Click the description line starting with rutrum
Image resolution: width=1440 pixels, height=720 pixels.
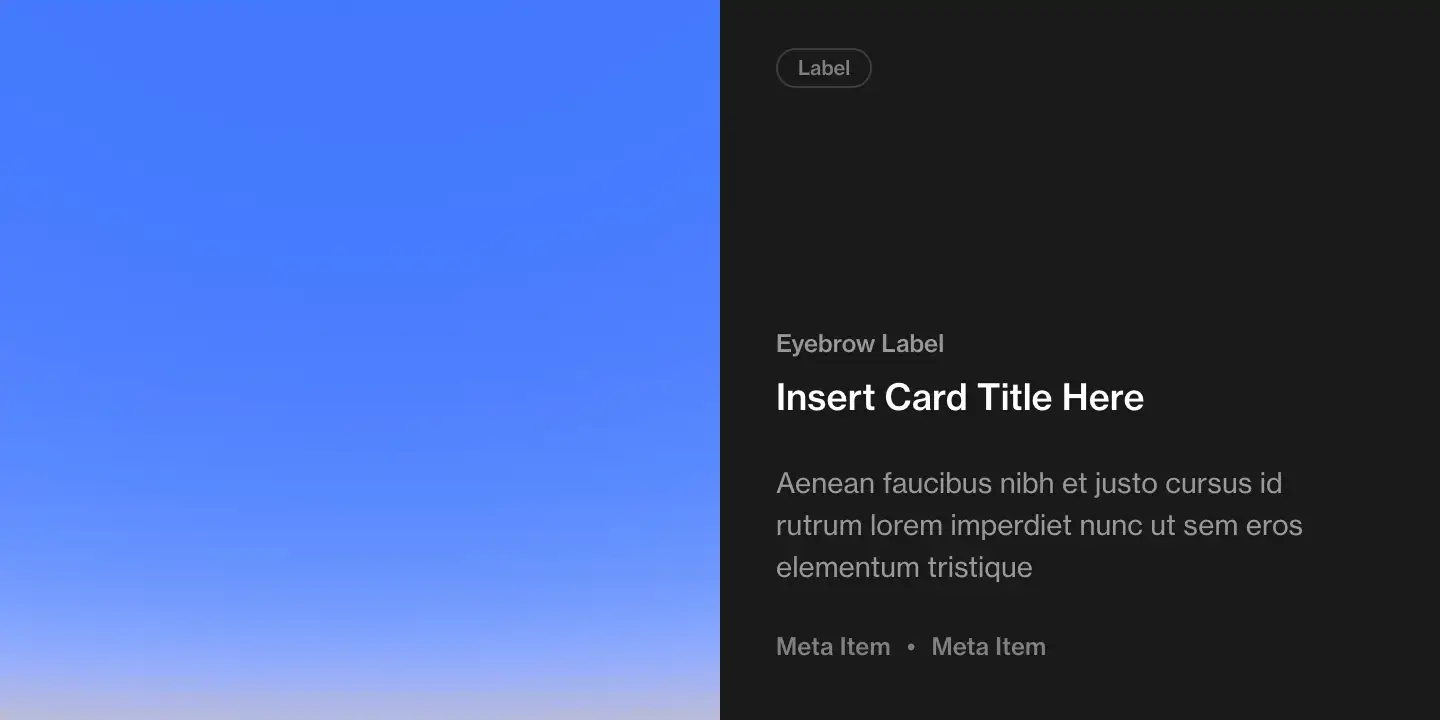coord(1039,526)
